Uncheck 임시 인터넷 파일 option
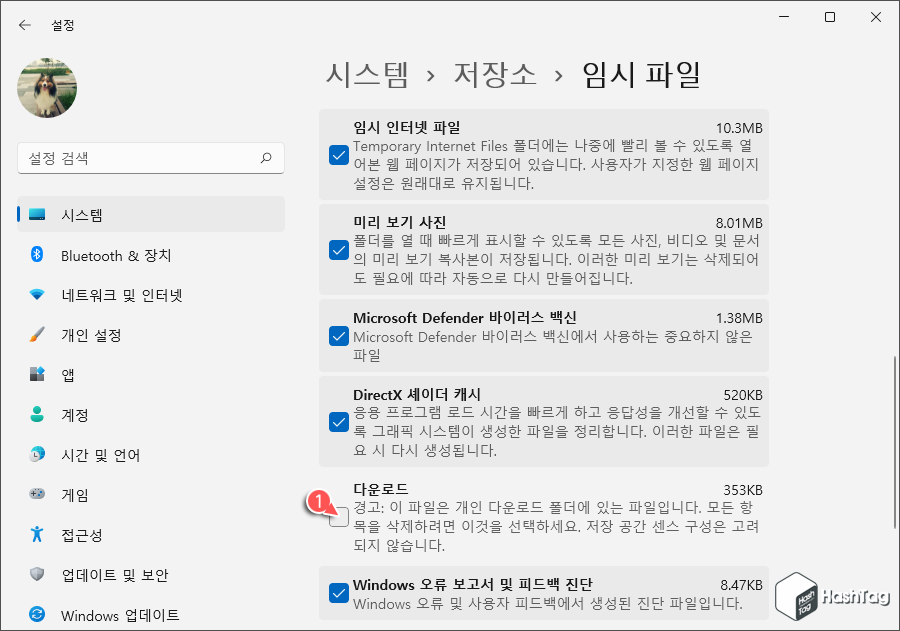The image size is (900, 631). (338, 155)
